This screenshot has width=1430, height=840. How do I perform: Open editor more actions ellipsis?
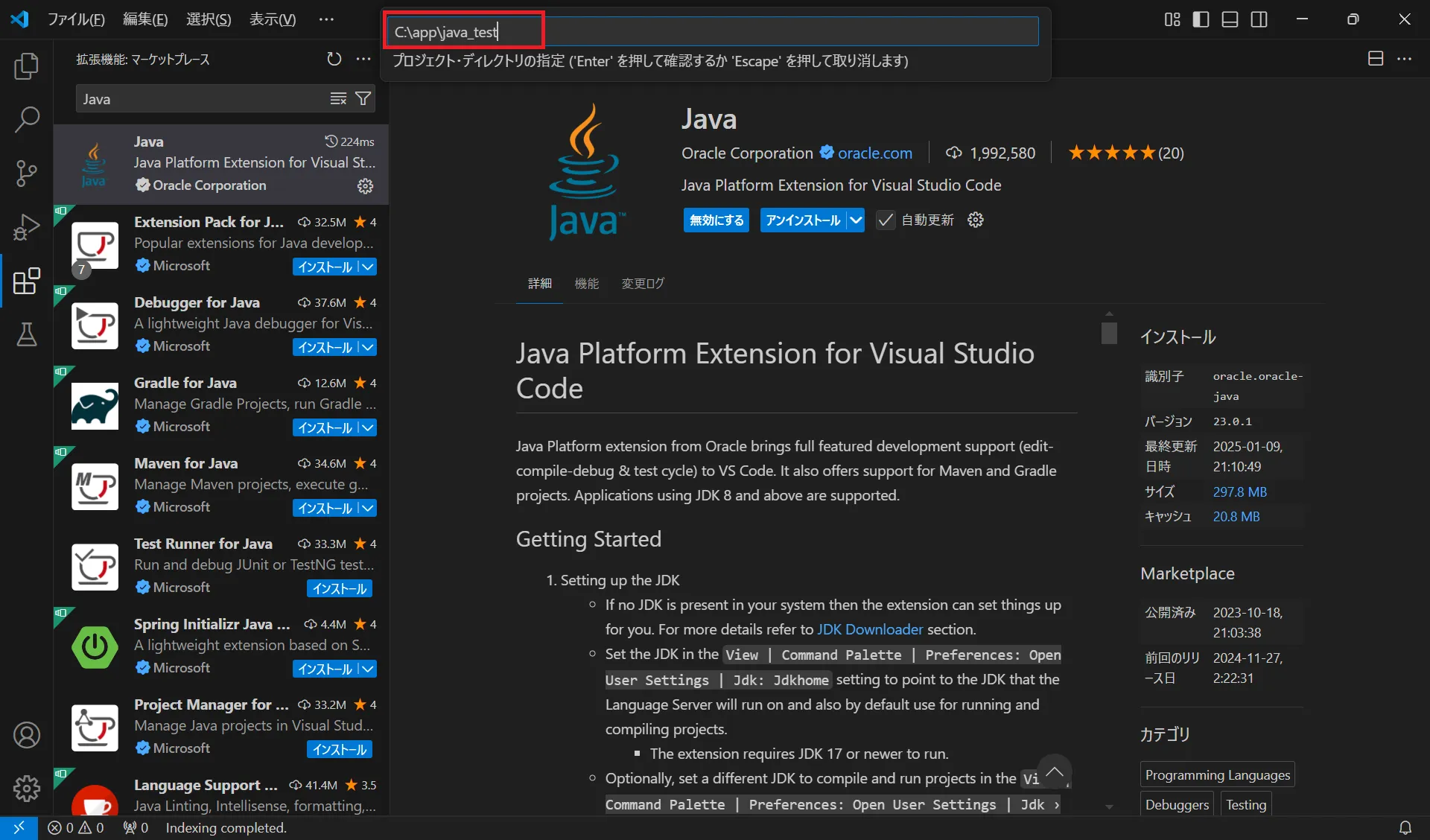[1405, 59]
